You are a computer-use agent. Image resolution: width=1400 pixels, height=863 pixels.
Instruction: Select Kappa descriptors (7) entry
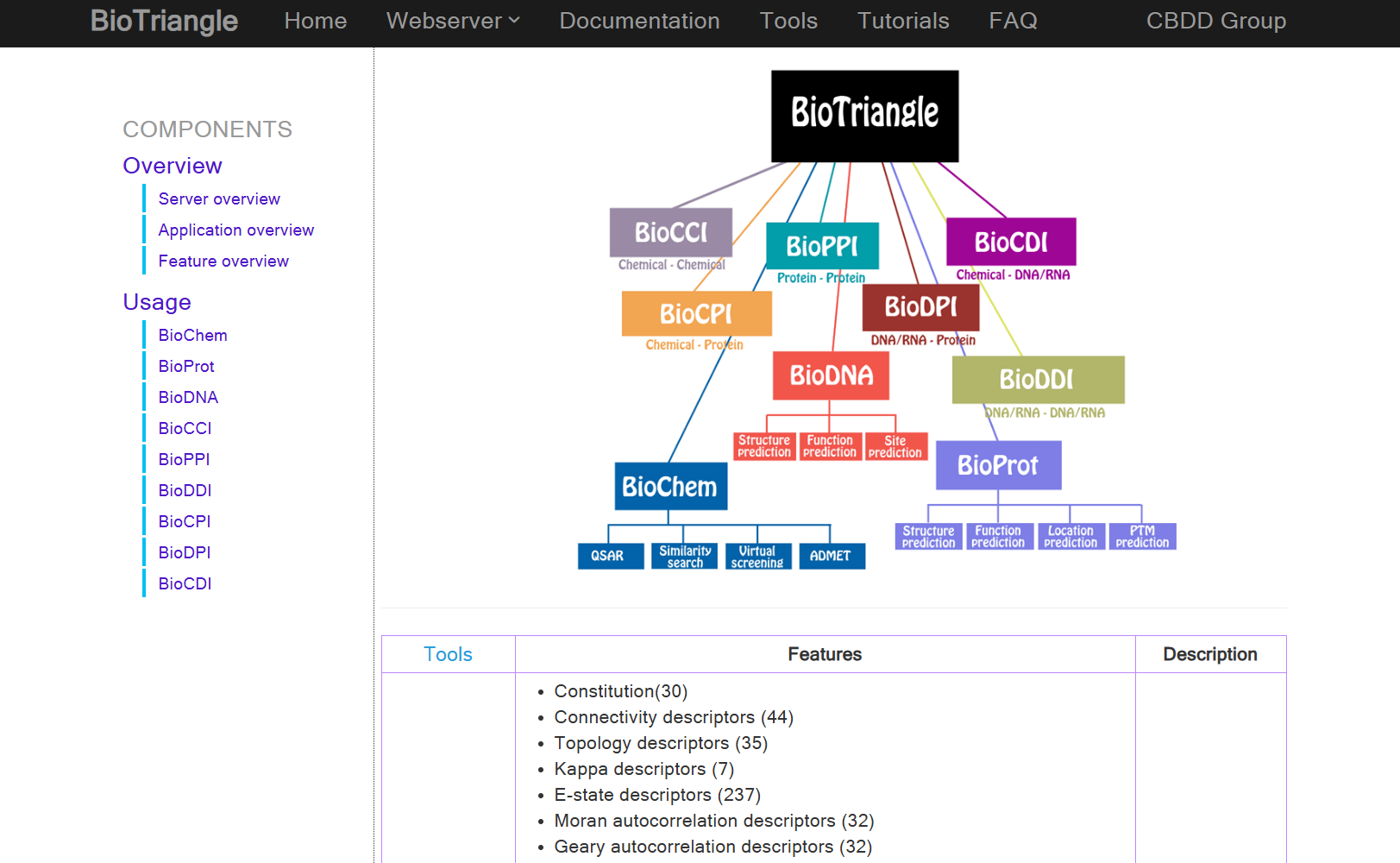pyautogui.click(x=644, y=769)
